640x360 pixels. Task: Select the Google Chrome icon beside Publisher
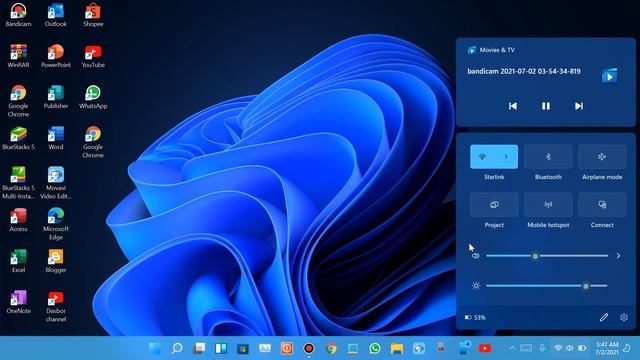pos(18,101)
